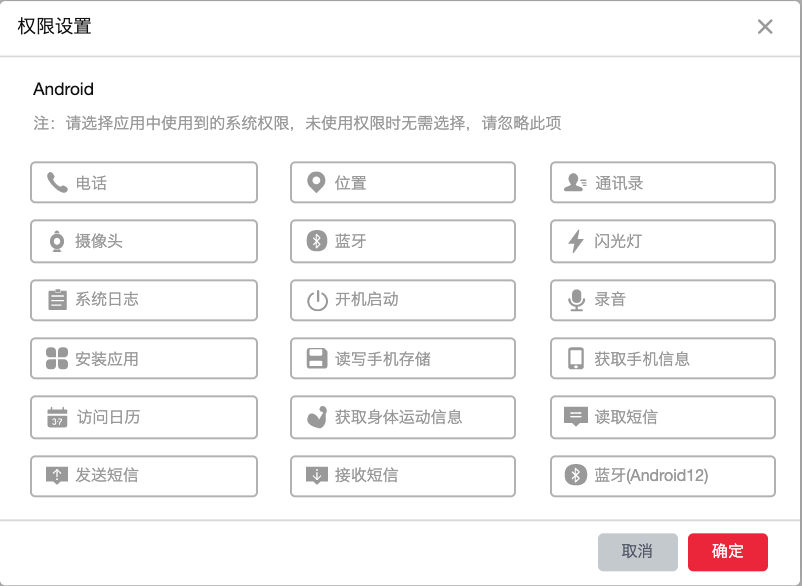This screenshot has width=802, height=586.
Task: Click the floppy disk storage icon
Action: 316,359
